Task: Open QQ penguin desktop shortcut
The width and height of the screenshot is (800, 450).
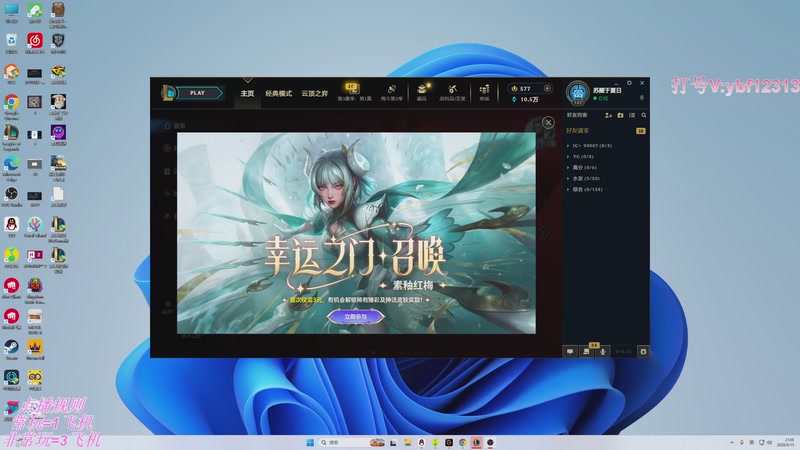Action: pos(11,228)
